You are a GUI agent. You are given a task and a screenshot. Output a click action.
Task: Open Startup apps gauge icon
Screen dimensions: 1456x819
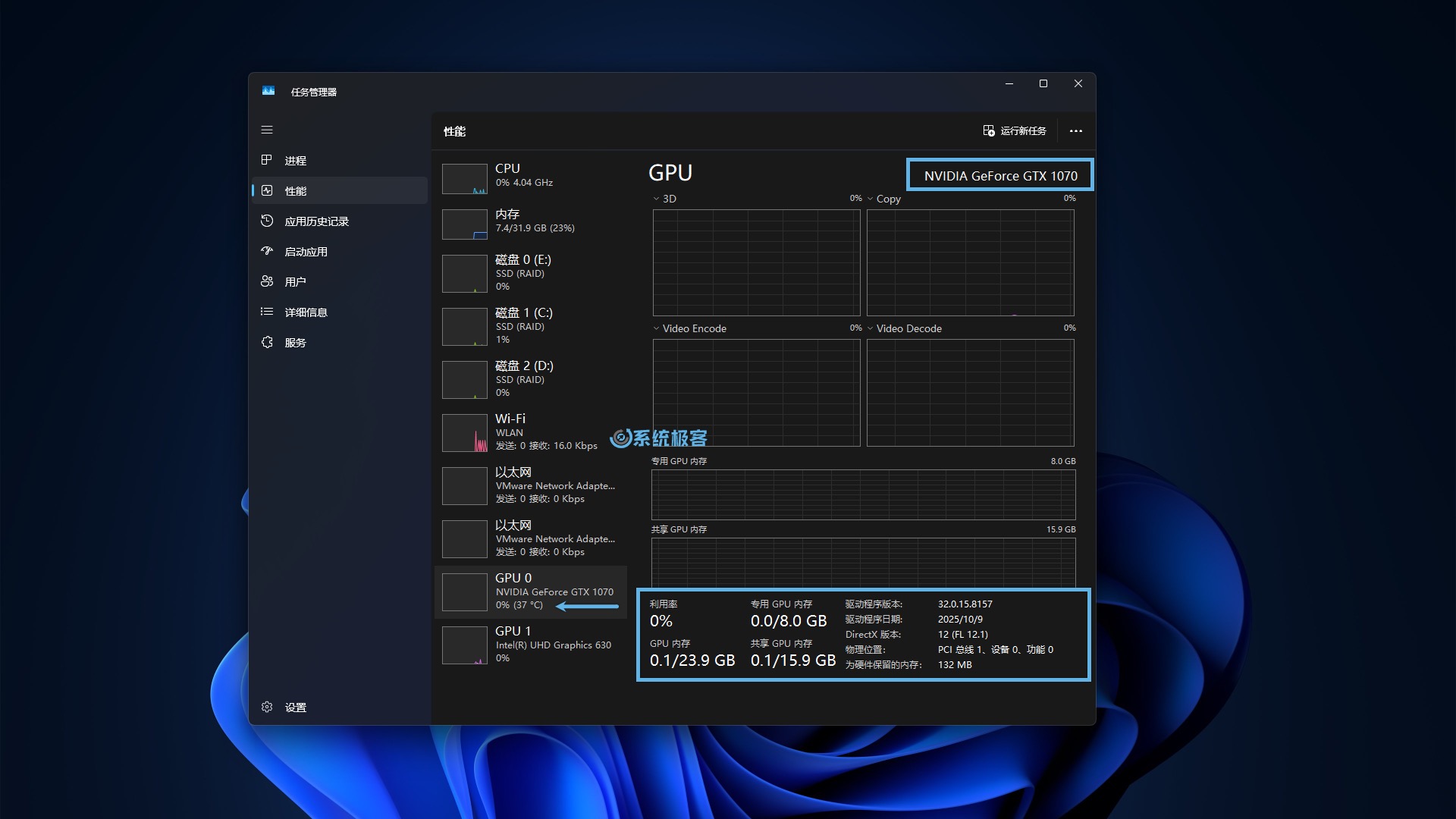(x=267, y=251)
